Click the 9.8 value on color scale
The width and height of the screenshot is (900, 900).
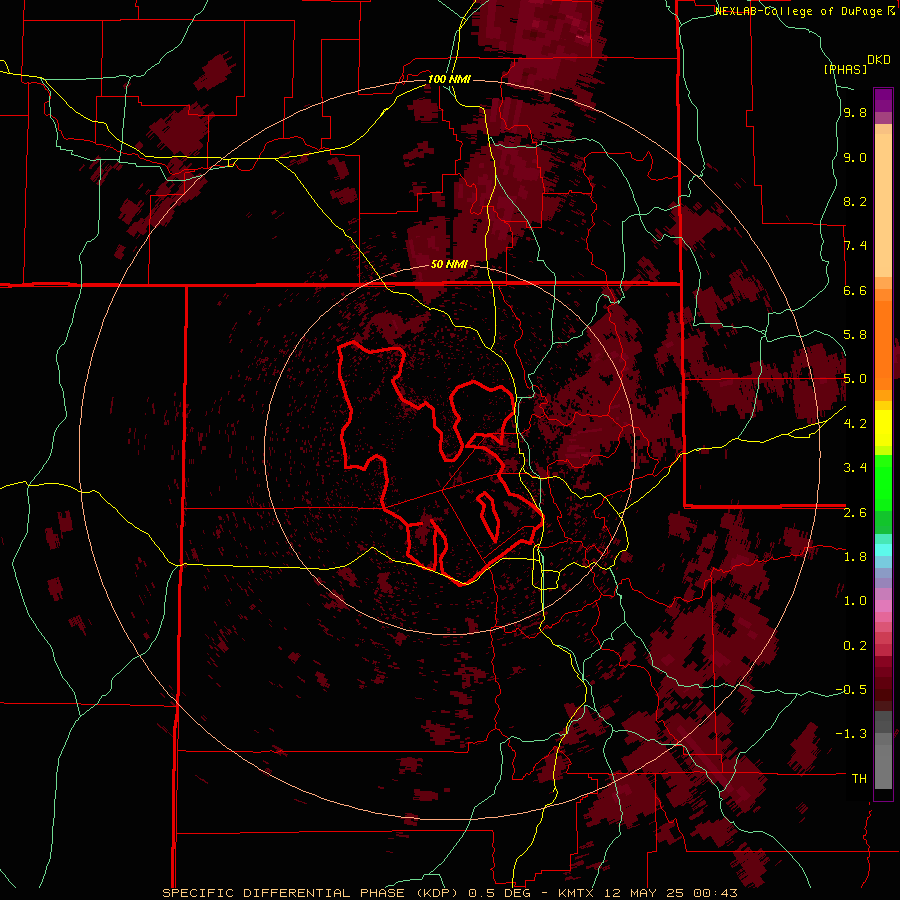(855, 113)
